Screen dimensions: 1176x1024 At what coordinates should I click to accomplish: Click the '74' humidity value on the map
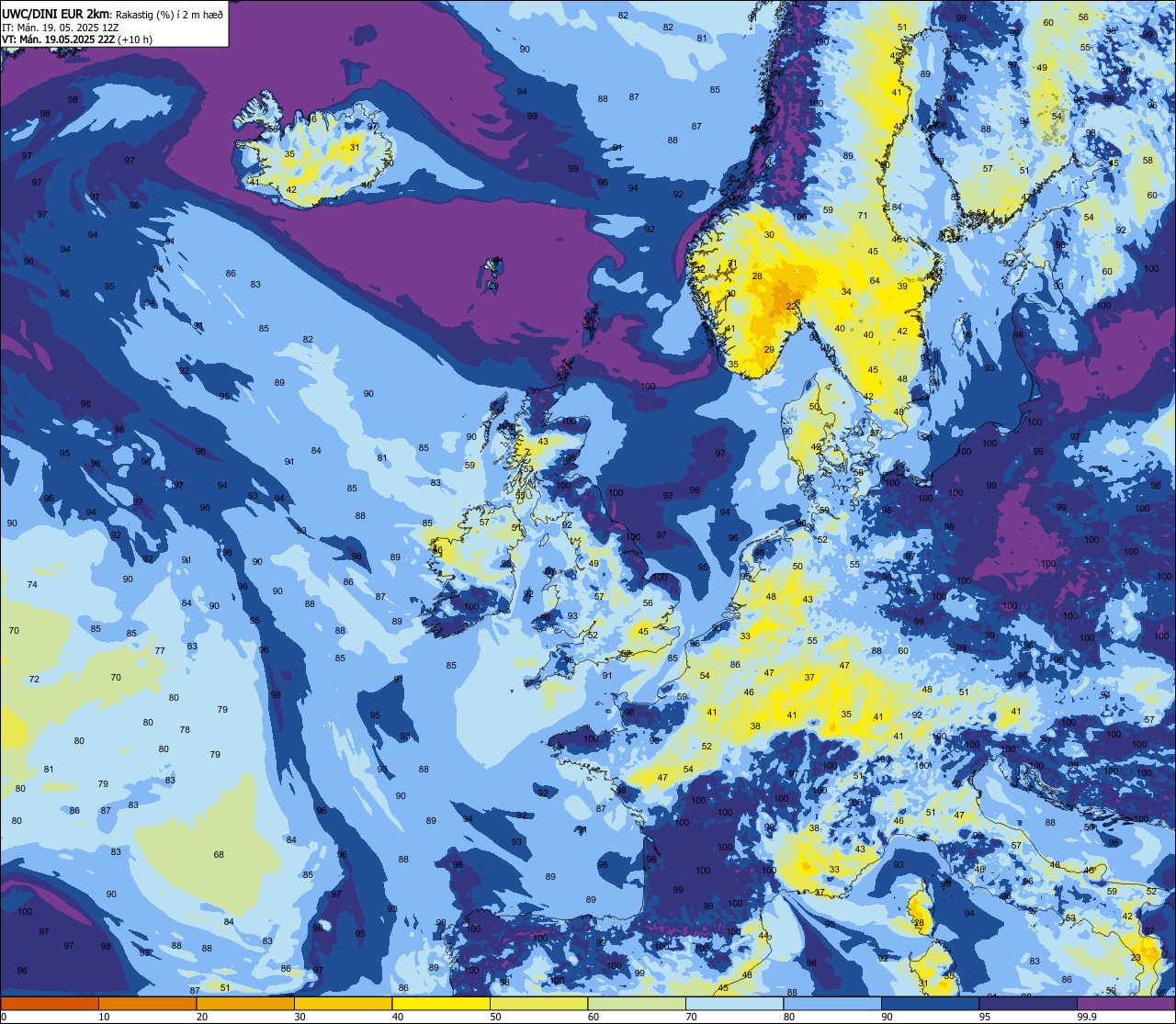tap(32, 585)
